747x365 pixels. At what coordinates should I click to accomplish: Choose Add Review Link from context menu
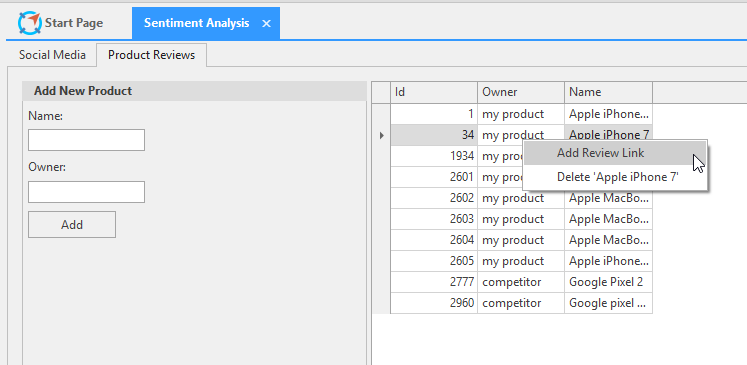[615, 153]
